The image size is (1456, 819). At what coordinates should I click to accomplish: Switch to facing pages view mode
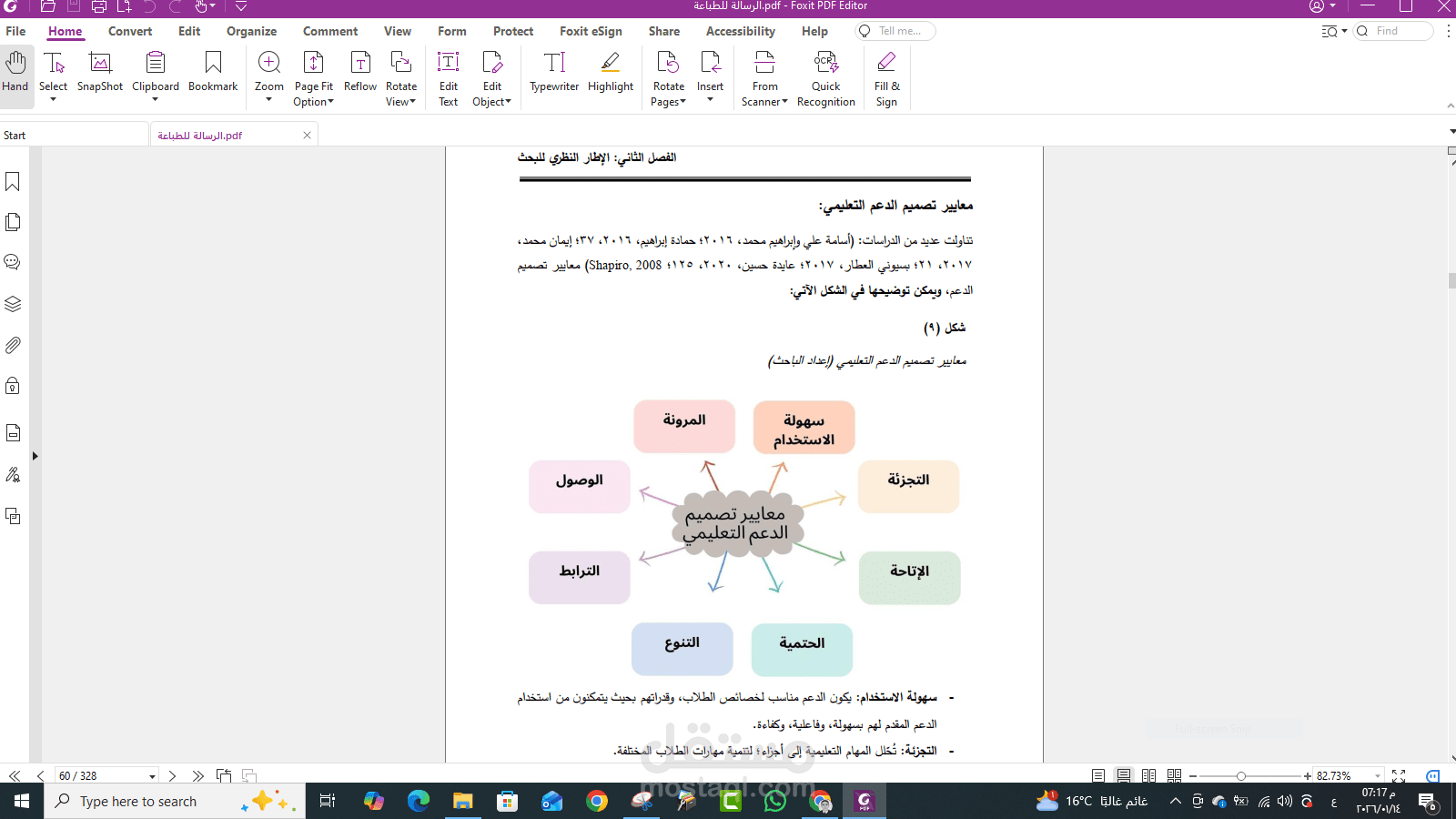pos(1149,776)
